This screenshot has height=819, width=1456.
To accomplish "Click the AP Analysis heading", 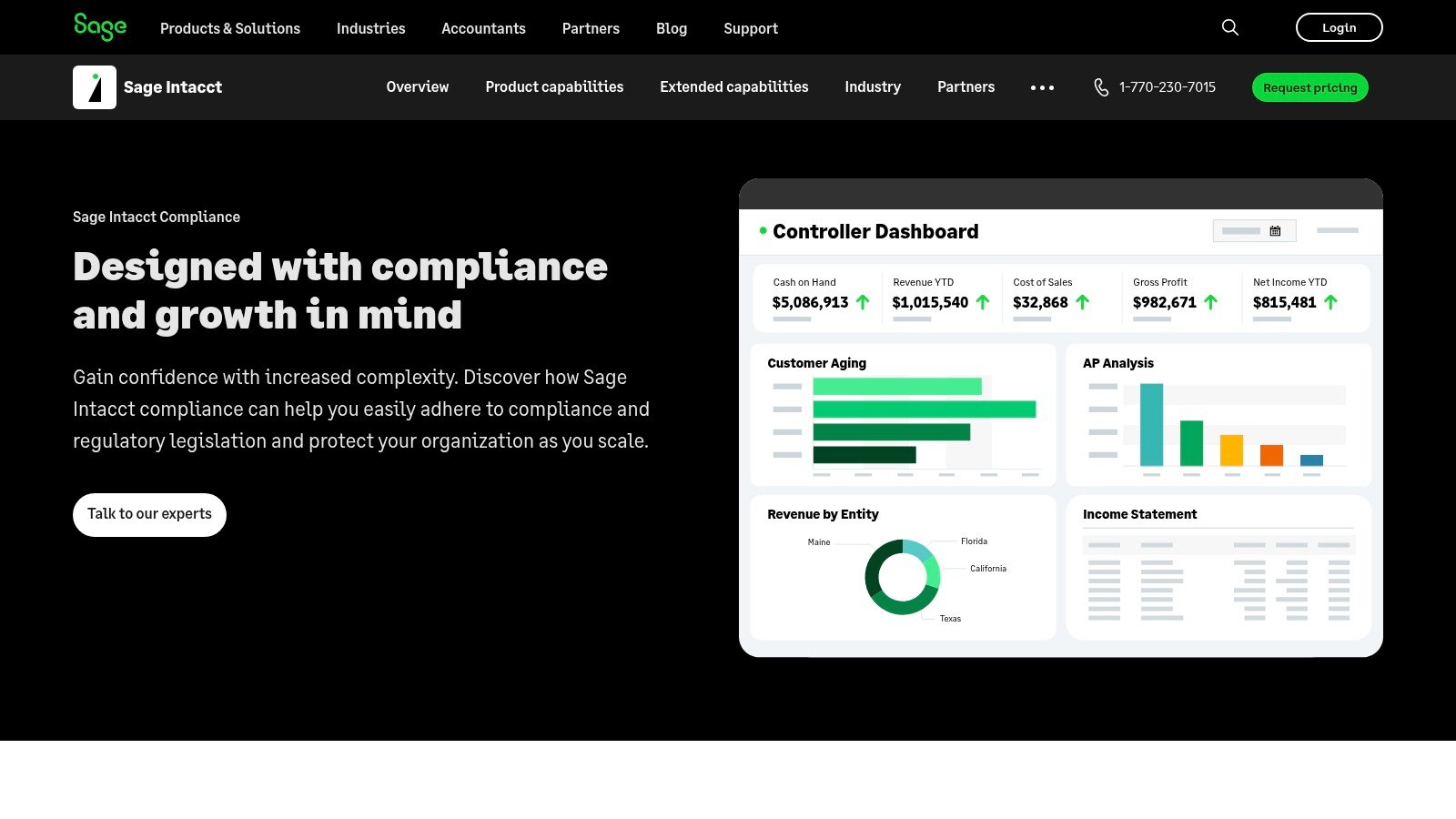I will point(1117,363).
